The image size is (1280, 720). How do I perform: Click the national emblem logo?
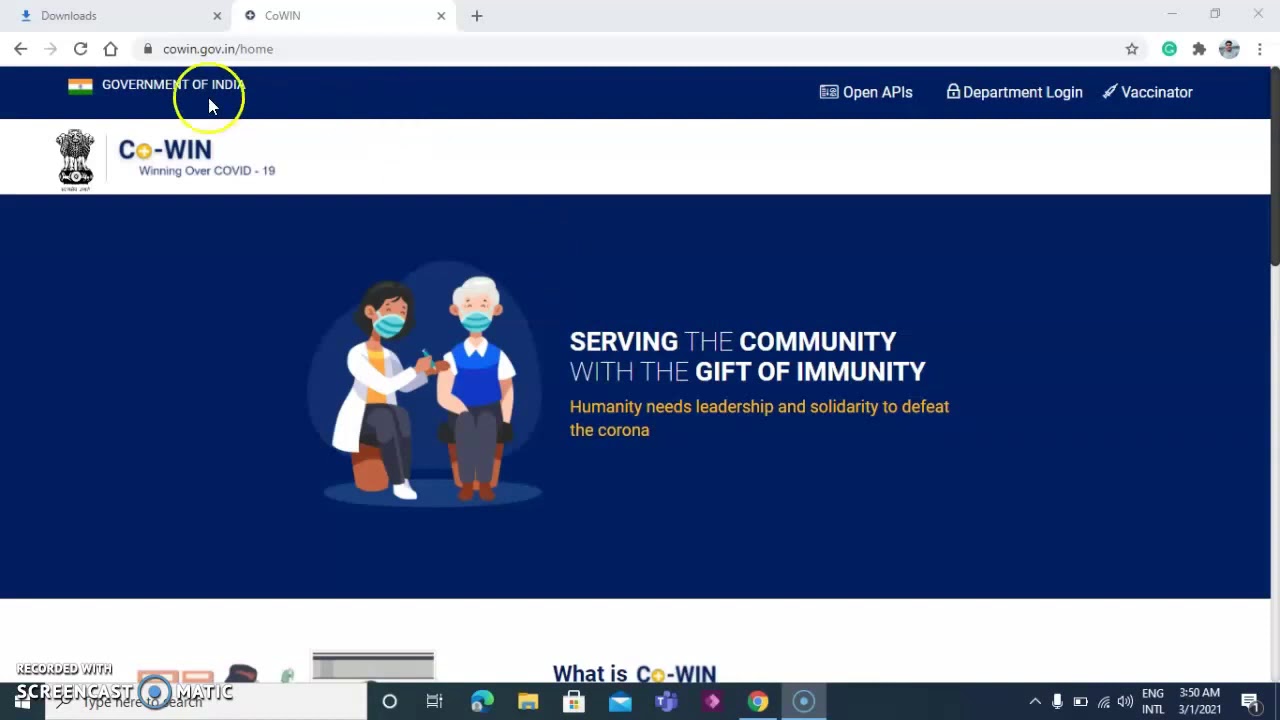tap(75, 159)
